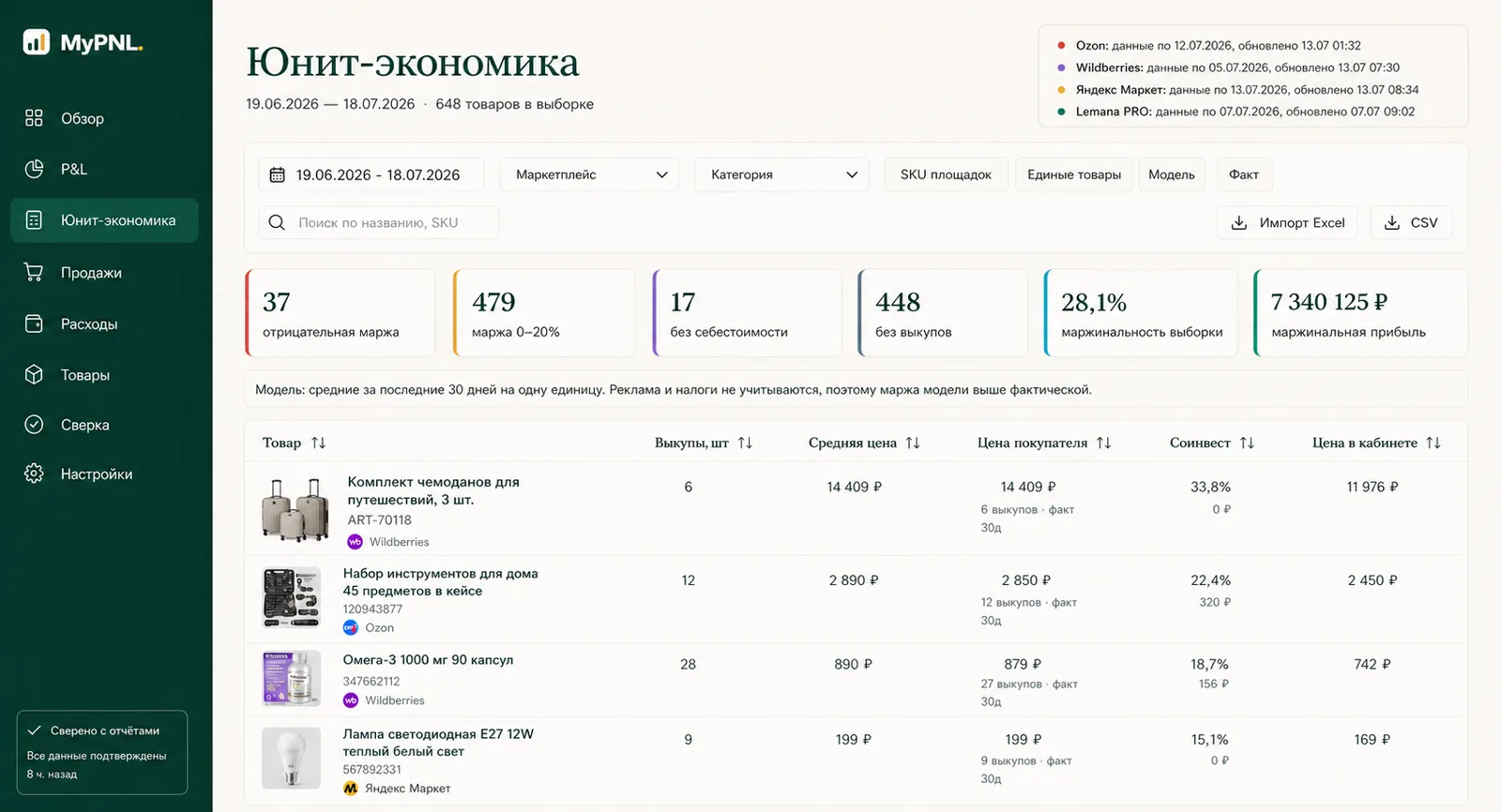Viewport: 1501px width, 812px height.
Task: Focus the Поиск по названию, SKU field
Action: pos(379,222)
